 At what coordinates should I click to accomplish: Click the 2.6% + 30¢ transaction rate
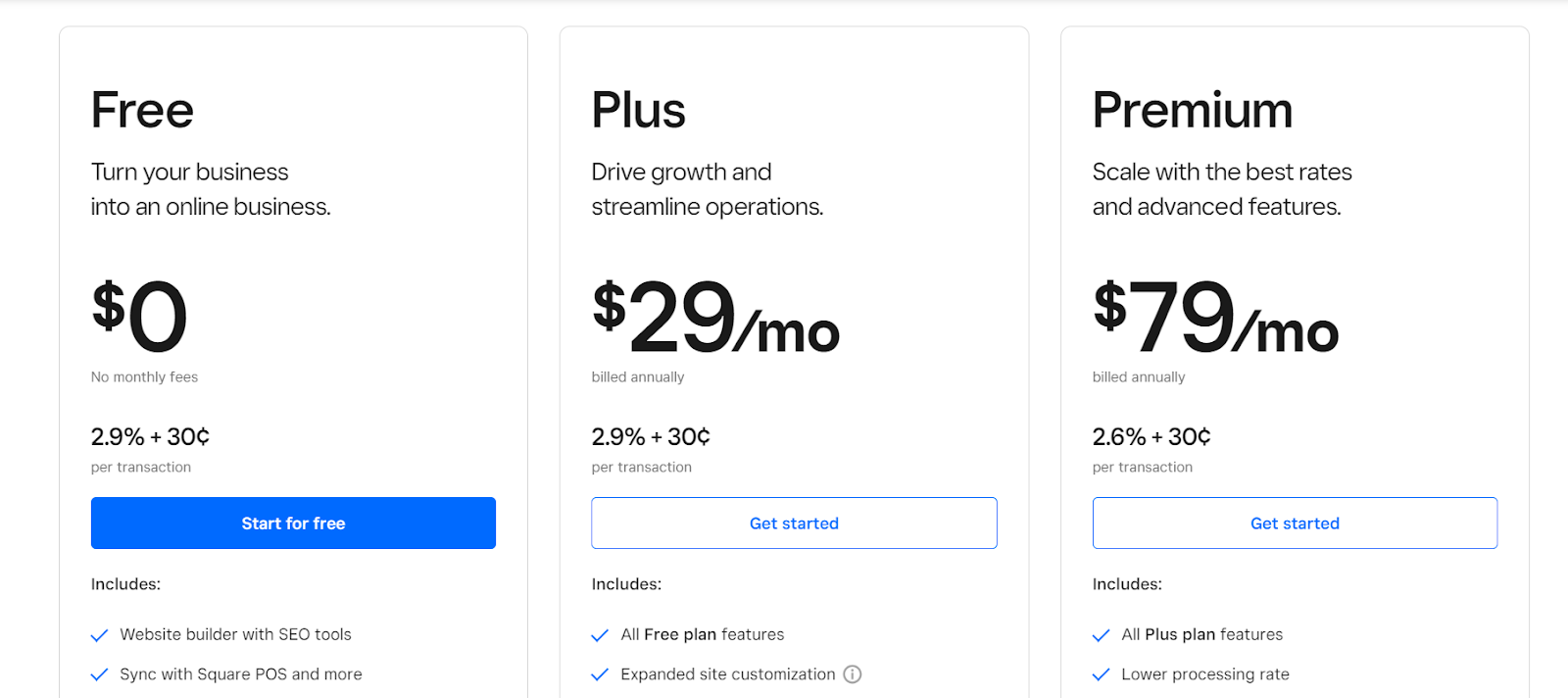tap(1151, 436)
